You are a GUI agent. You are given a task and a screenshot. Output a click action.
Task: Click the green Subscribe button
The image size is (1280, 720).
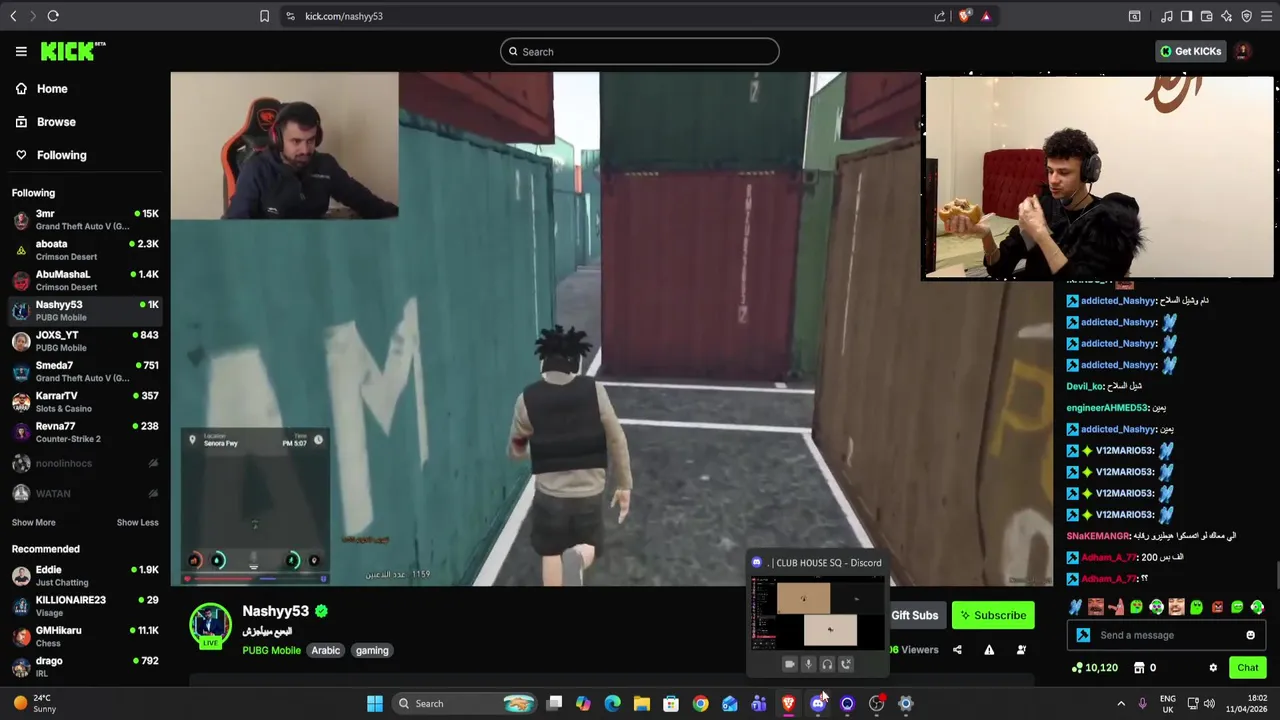click(993, 615)
